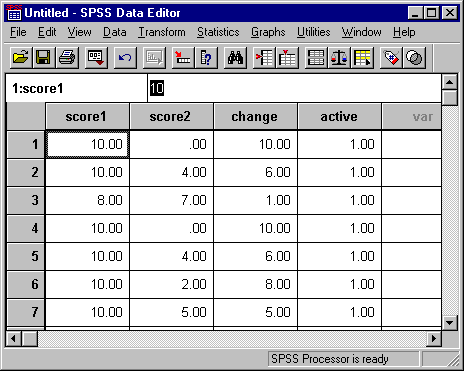Viewport: 464px width, 371px height.
Task: Select the score2 column header
Action: tap(171, 116)
